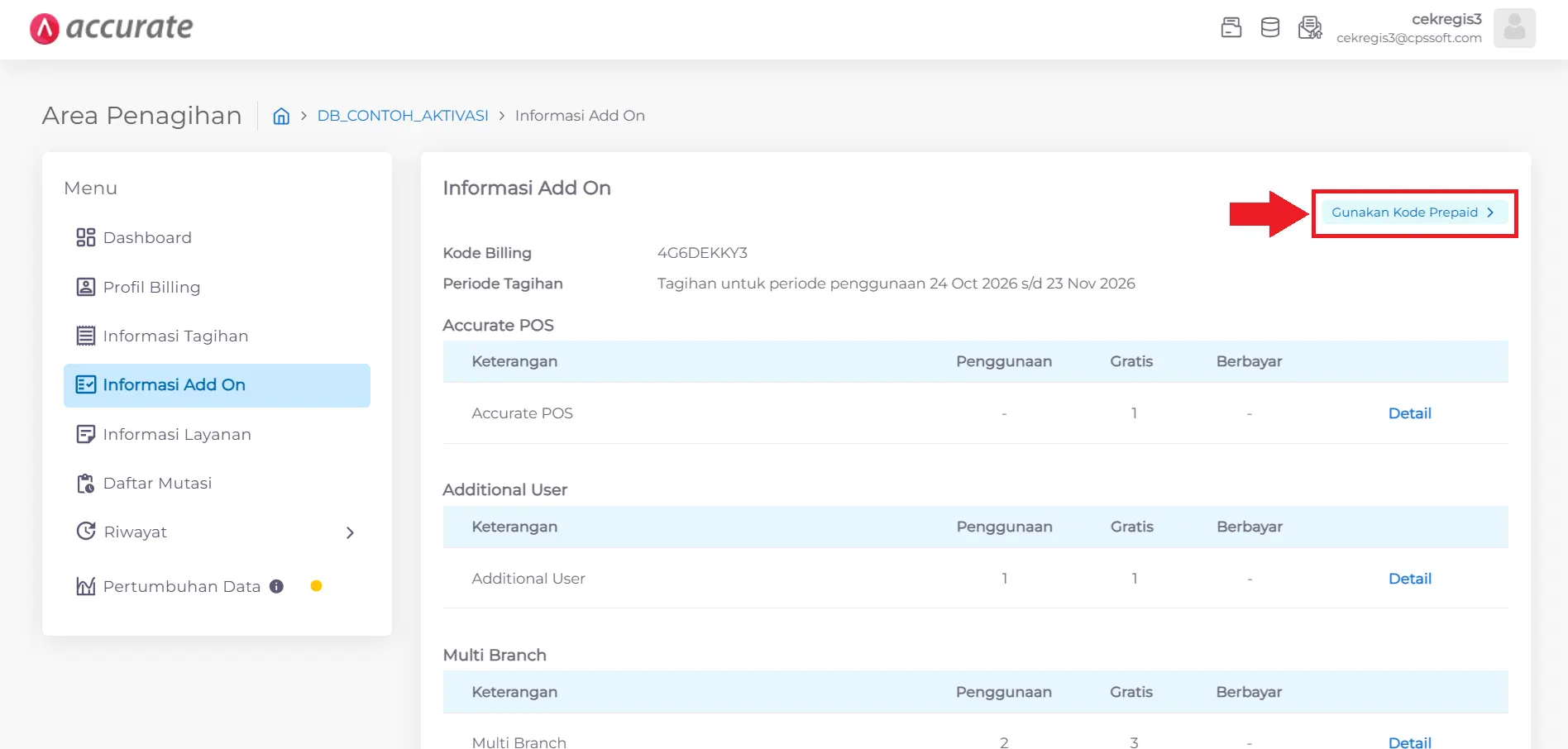Click the Periode Tagihan description text

coord(896,284)
